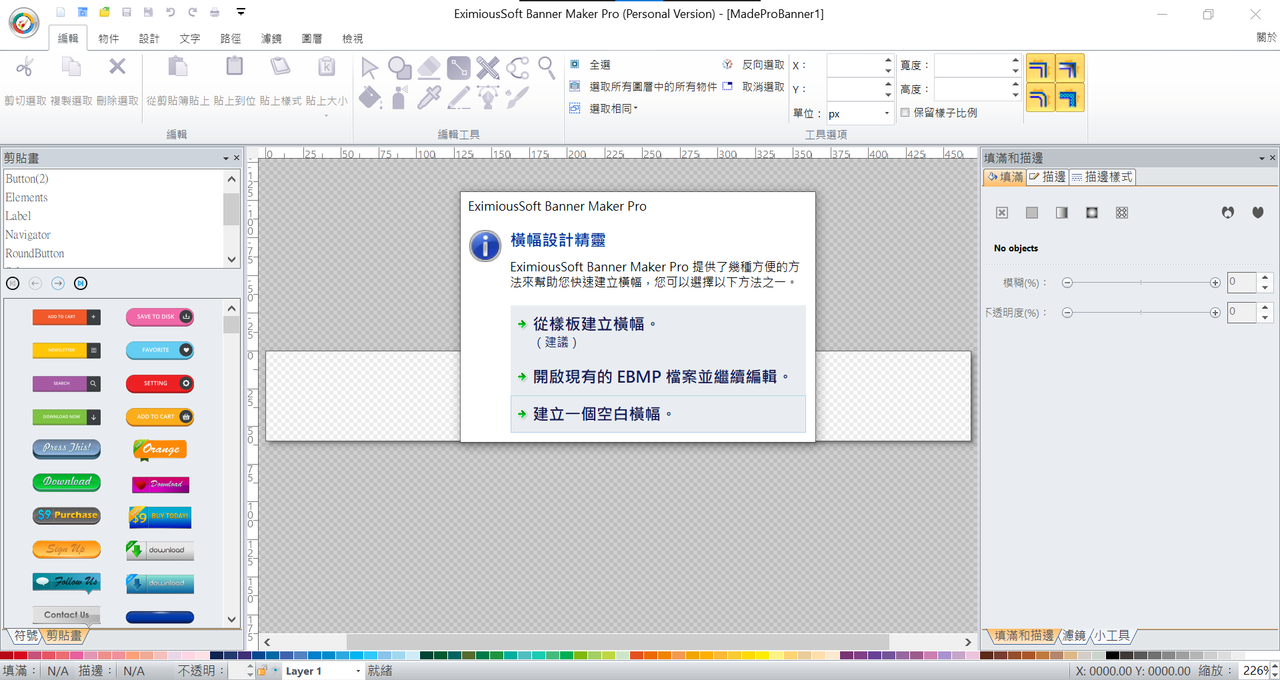Activate the node edit tool

pyautogui.click(x=459, y=68)
